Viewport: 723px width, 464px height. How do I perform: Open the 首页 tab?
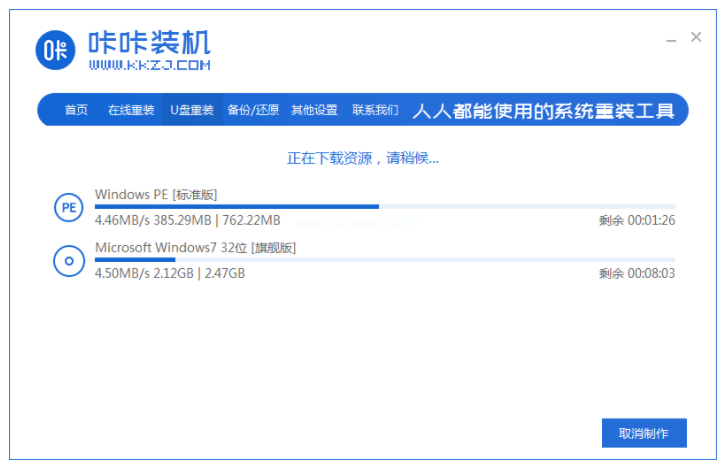76,110
